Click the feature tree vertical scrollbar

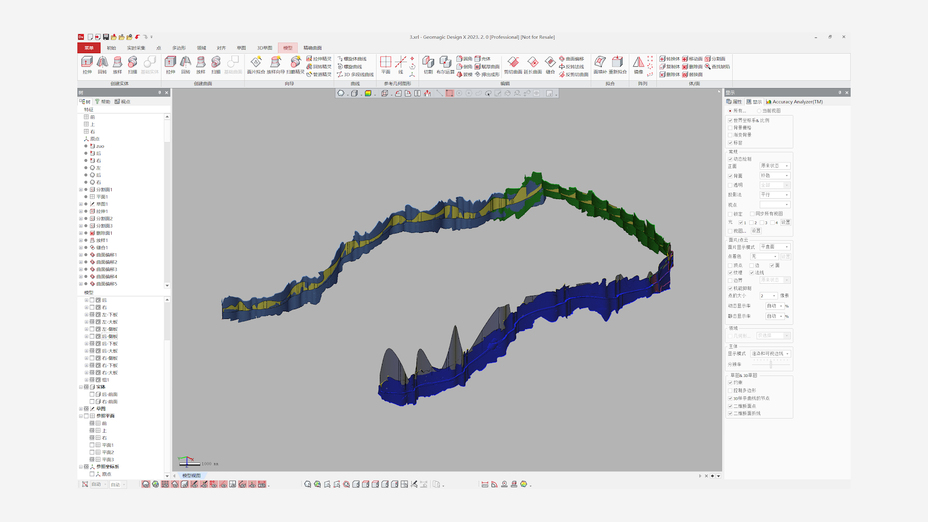[167, 201]
